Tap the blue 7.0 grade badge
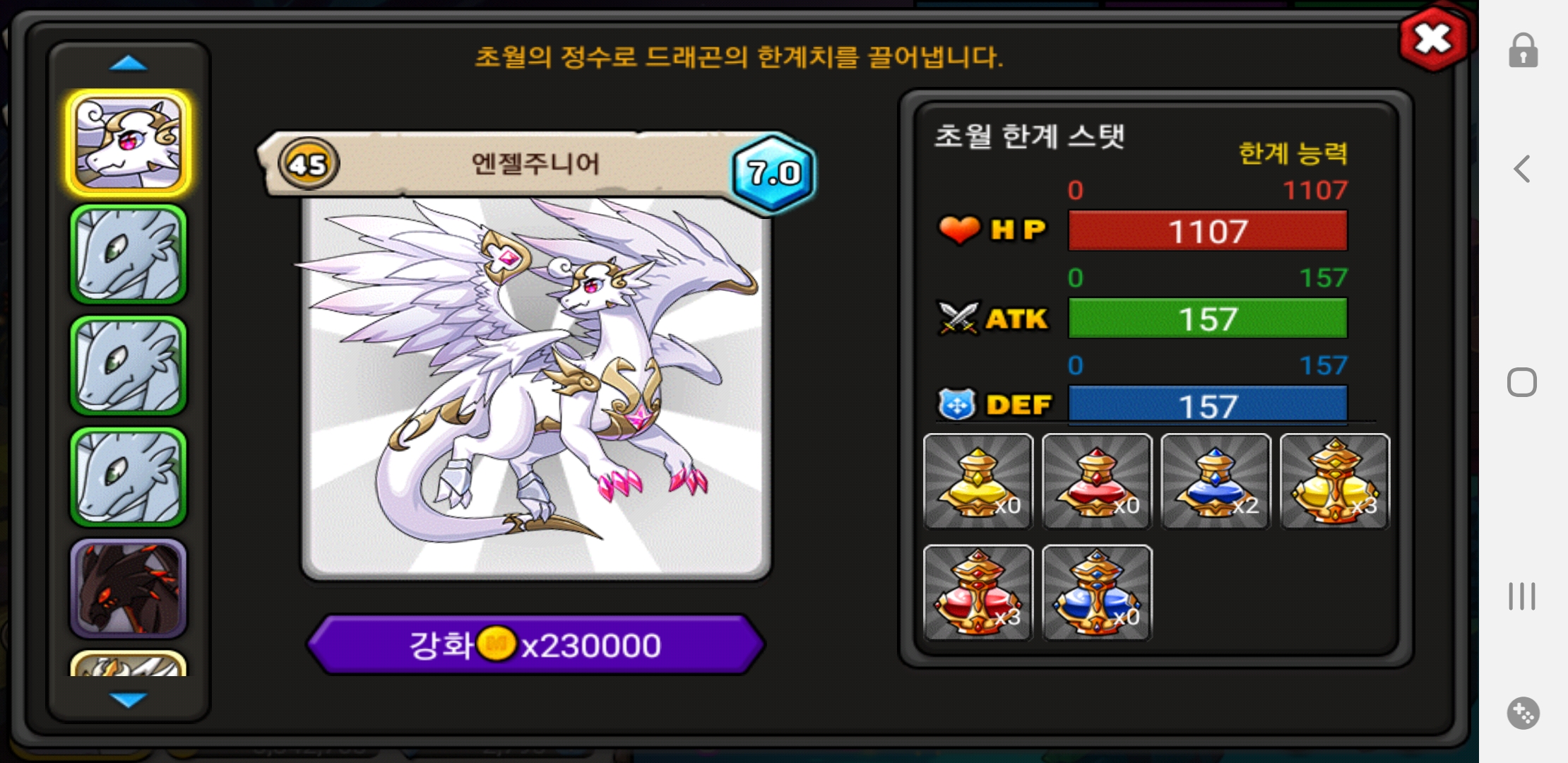 click(x=773, y=173)
